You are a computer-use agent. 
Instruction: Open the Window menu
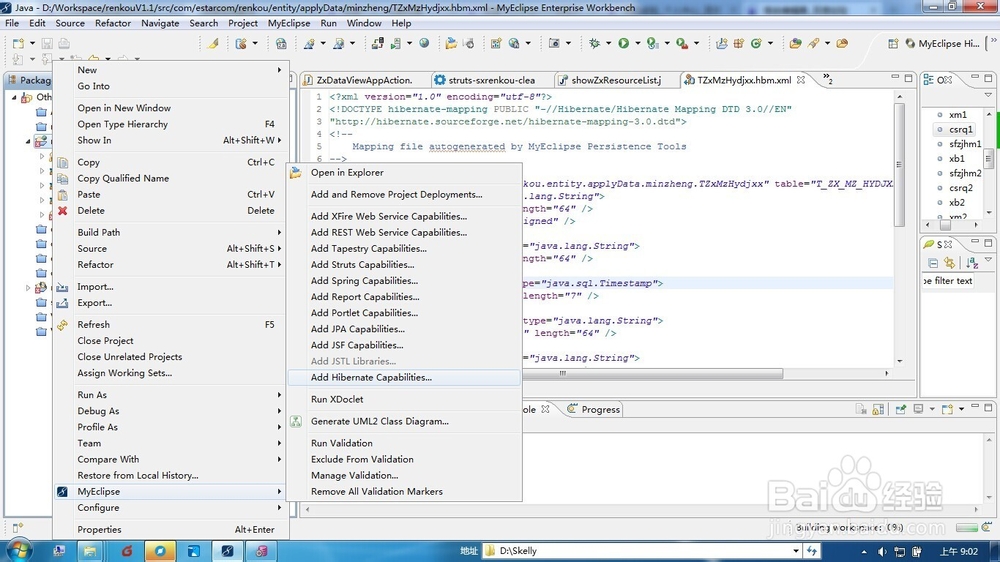pyautogui.click(x=364, y=23)
